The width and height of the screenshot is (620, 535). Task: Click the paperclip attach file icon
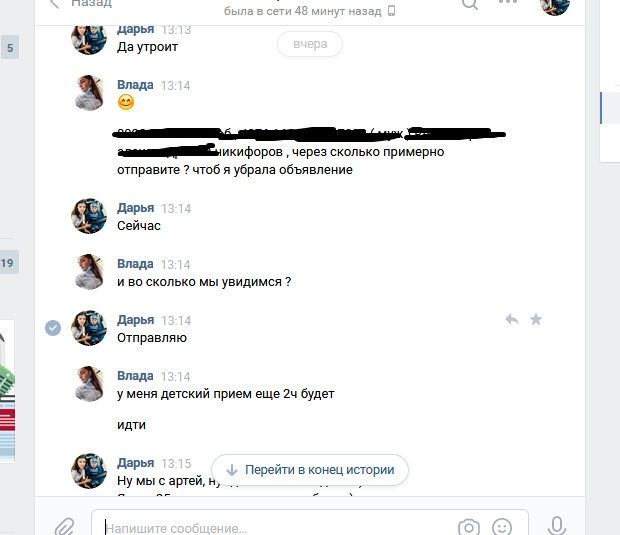64,527
